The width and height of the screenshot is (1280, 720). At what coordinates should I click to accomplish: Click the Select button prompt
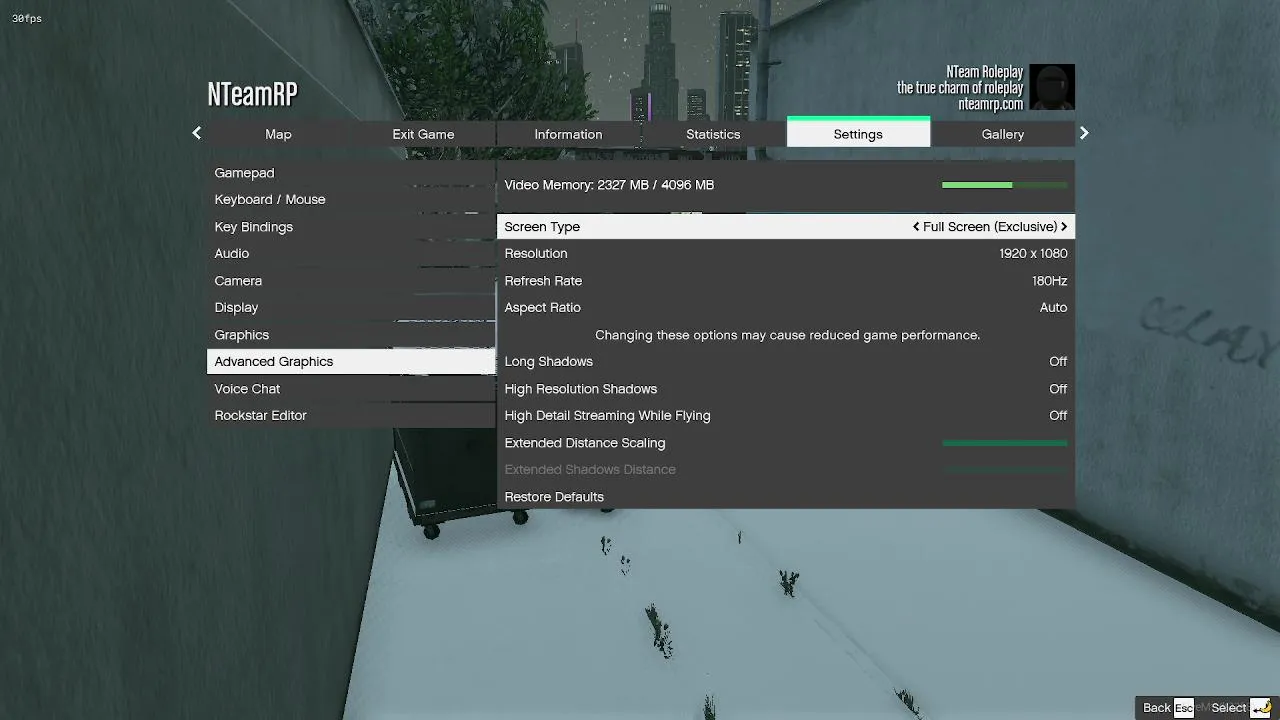pyautogui.click(x=1229, y=708)
